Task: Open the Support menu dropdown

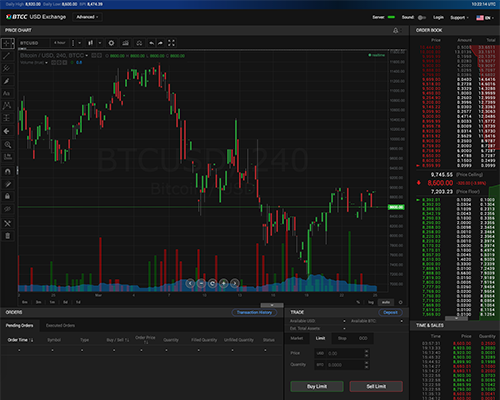Action: 459,18
